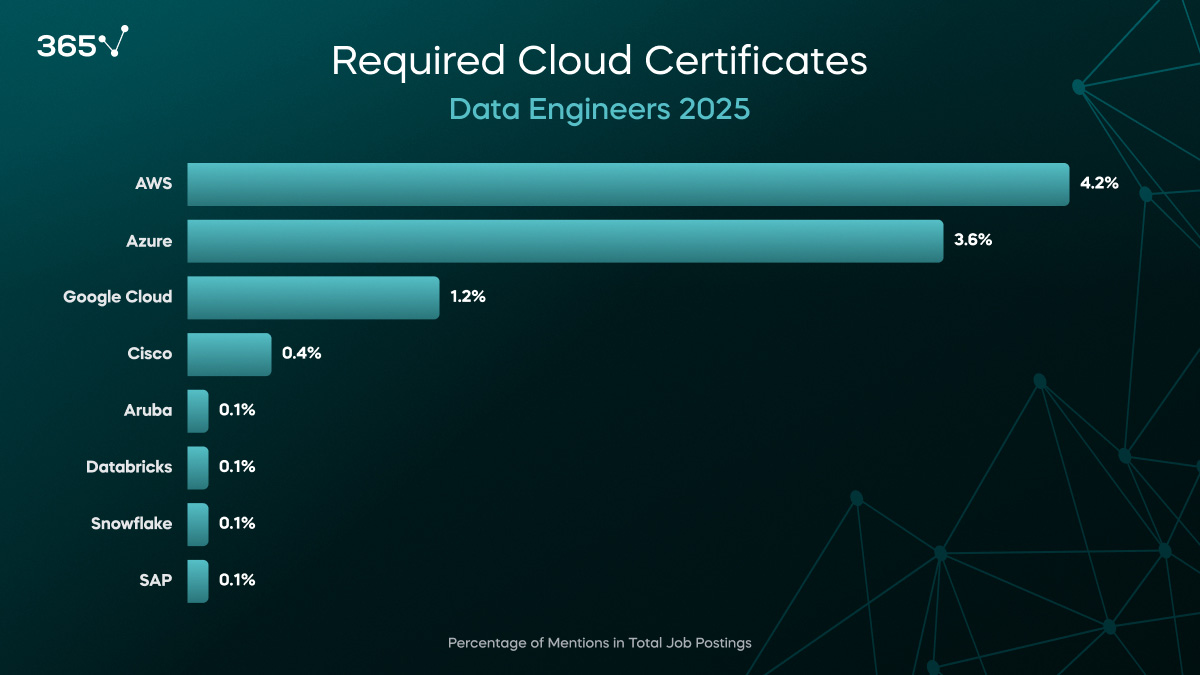1200x675 pixels.
Task: Click the AWS bar in chart
Action: coord(628,184)
